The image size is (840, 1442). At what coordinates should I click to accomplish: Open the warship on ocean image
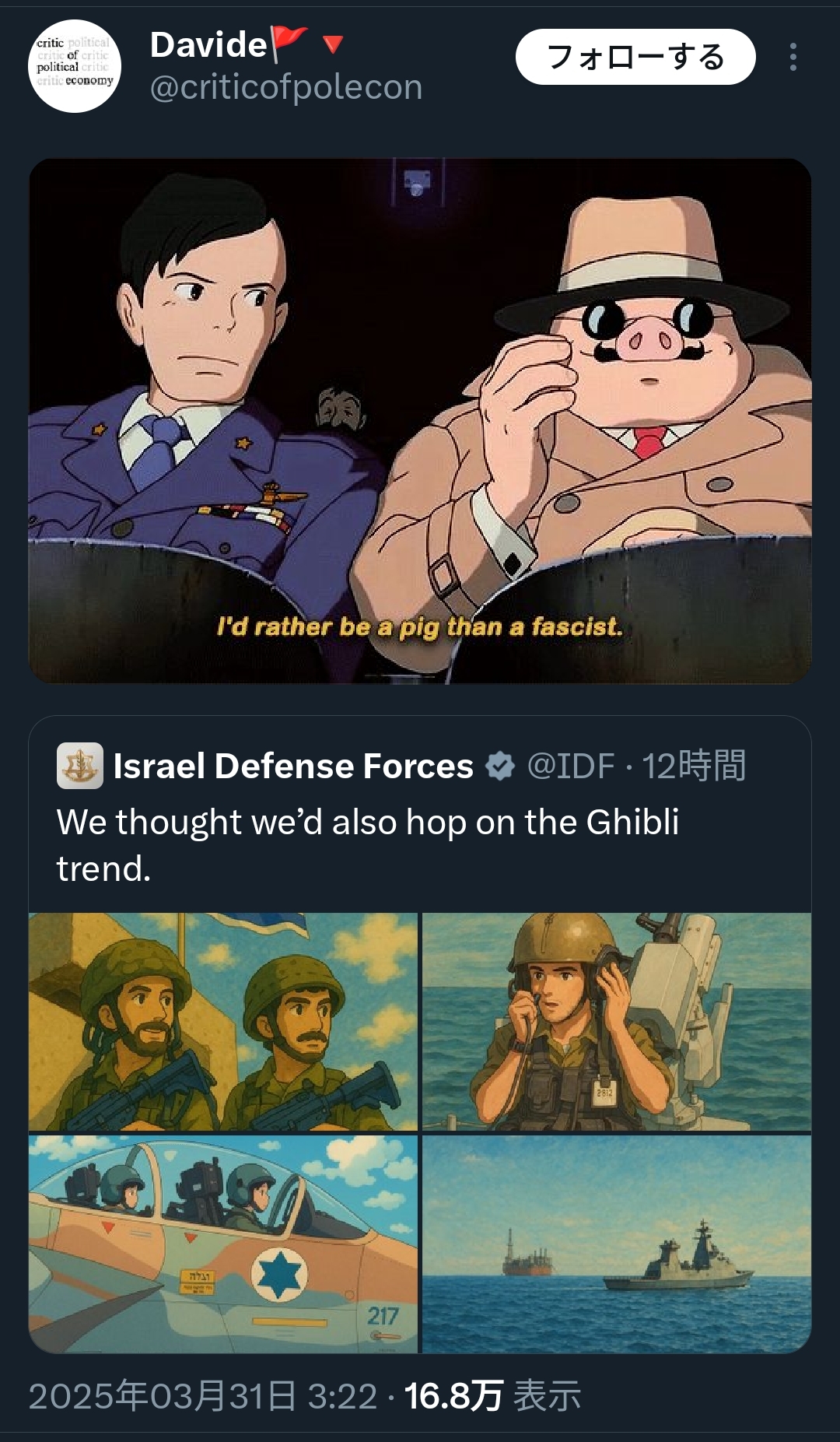pos(616,1244)
